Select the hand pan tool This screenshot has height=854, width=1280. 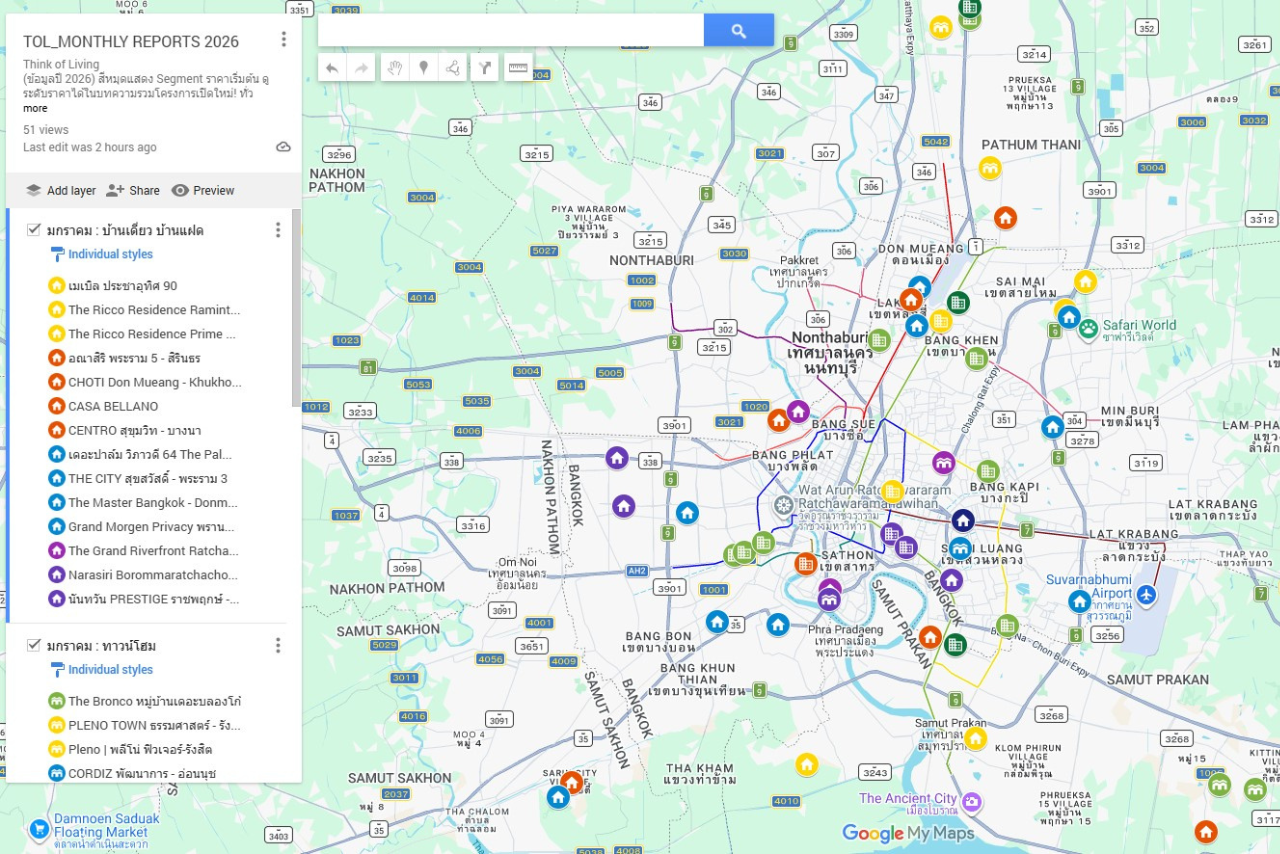[x=395, y=68]
